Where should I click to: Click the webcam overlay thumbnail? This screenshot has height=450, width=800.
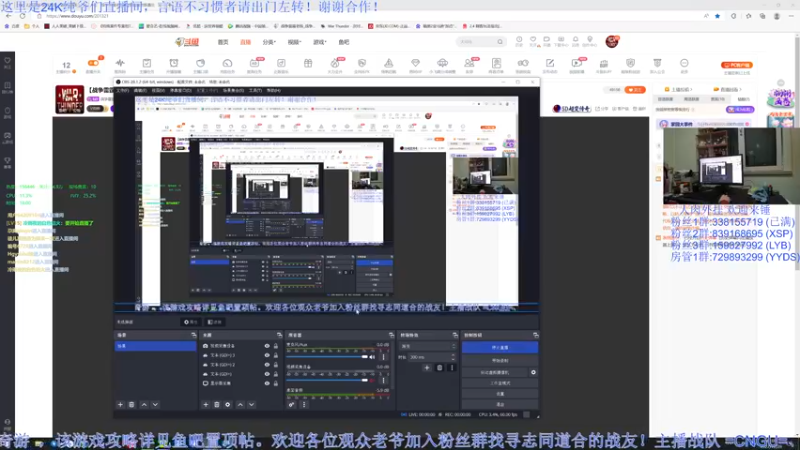pyautogui.click(x=731, y=166)
